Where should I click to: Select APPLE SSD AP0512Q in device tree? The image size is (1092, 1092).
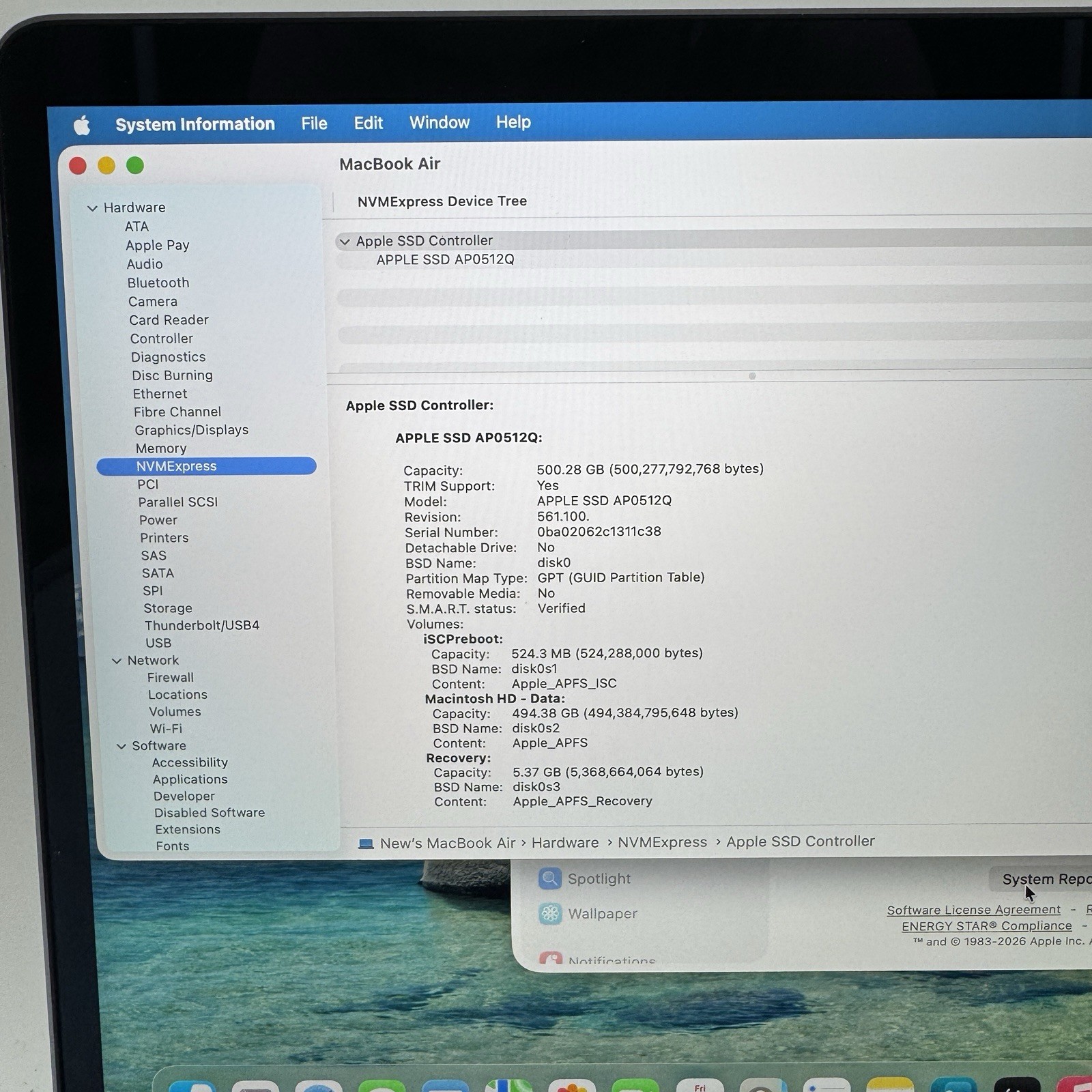[445, 259]
